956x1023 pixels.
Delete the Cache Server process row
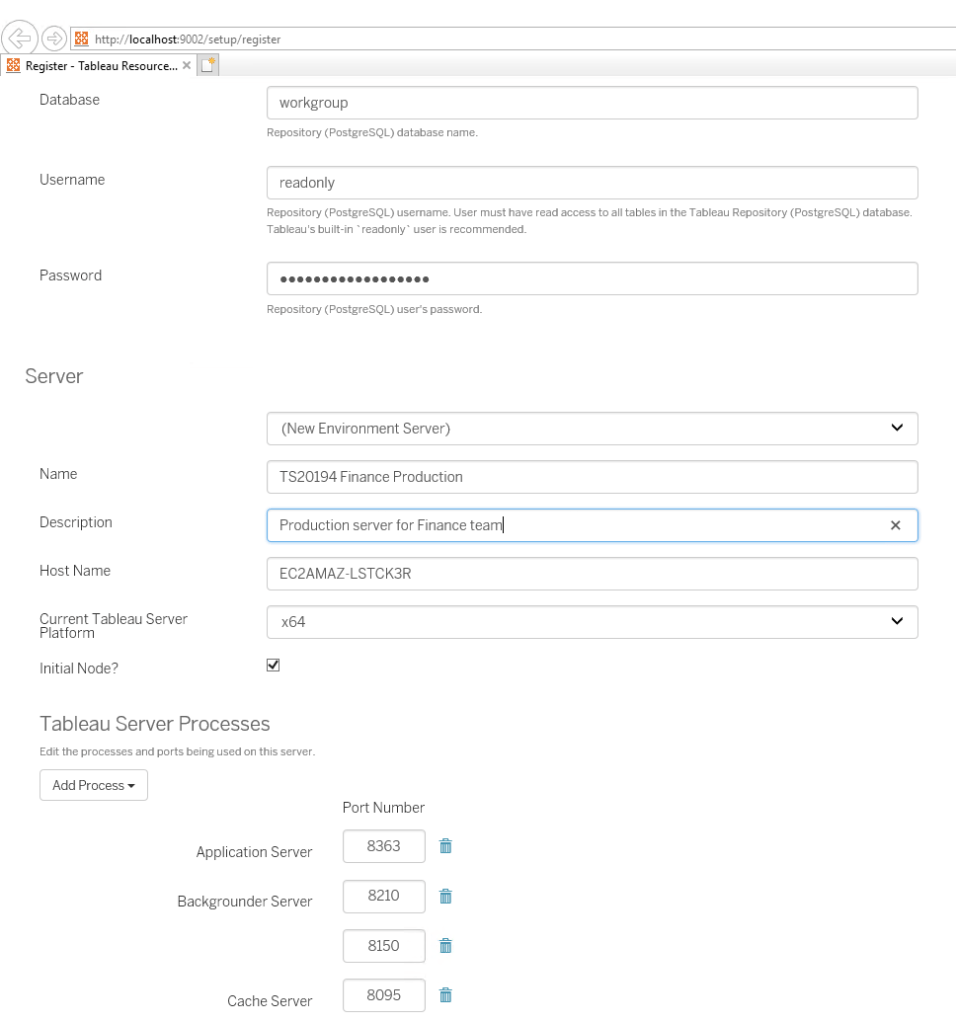446,995
